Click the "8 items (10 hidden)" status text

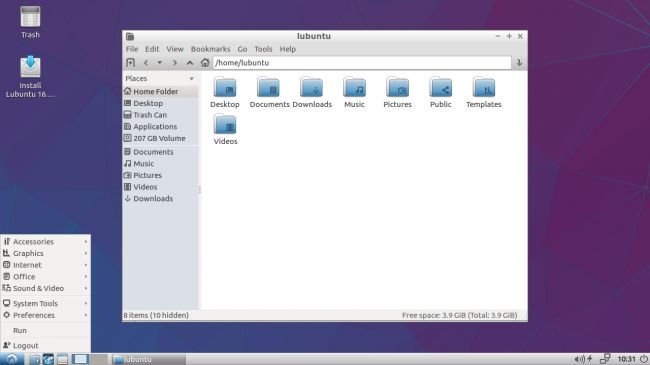[x=156, y=315]
